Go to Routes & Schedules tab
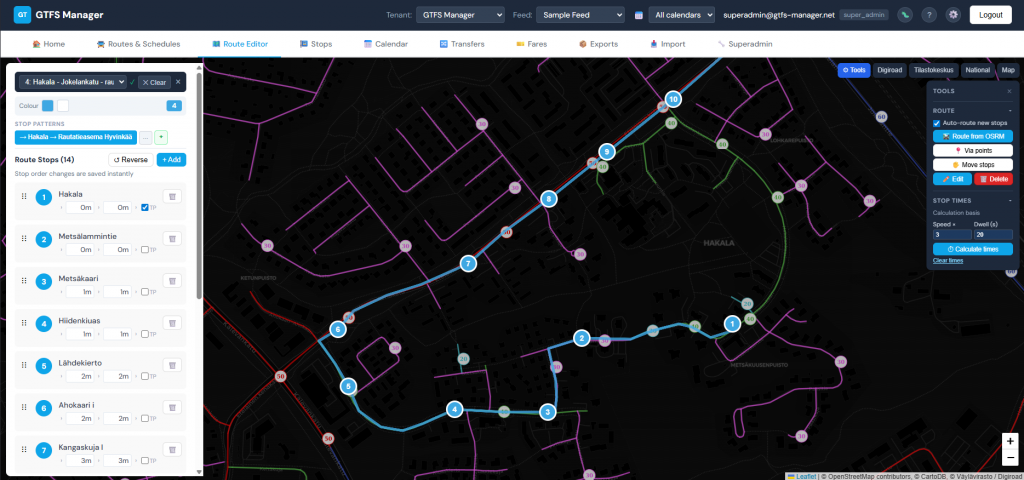 (138, 45)
